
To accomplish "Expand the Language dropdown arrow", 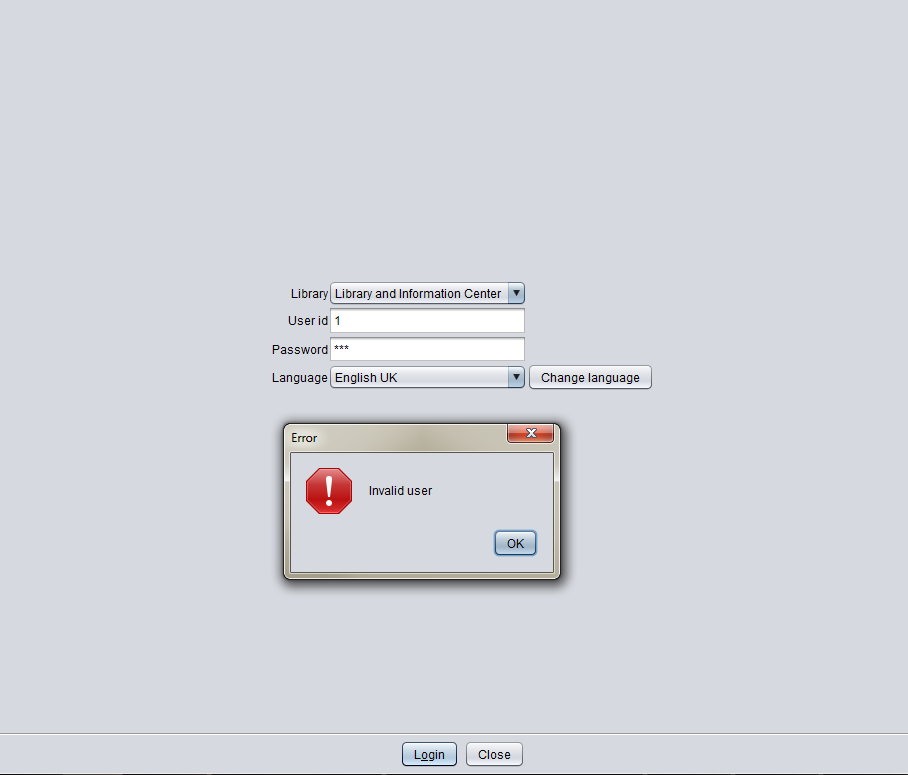I will coord(516,377).
